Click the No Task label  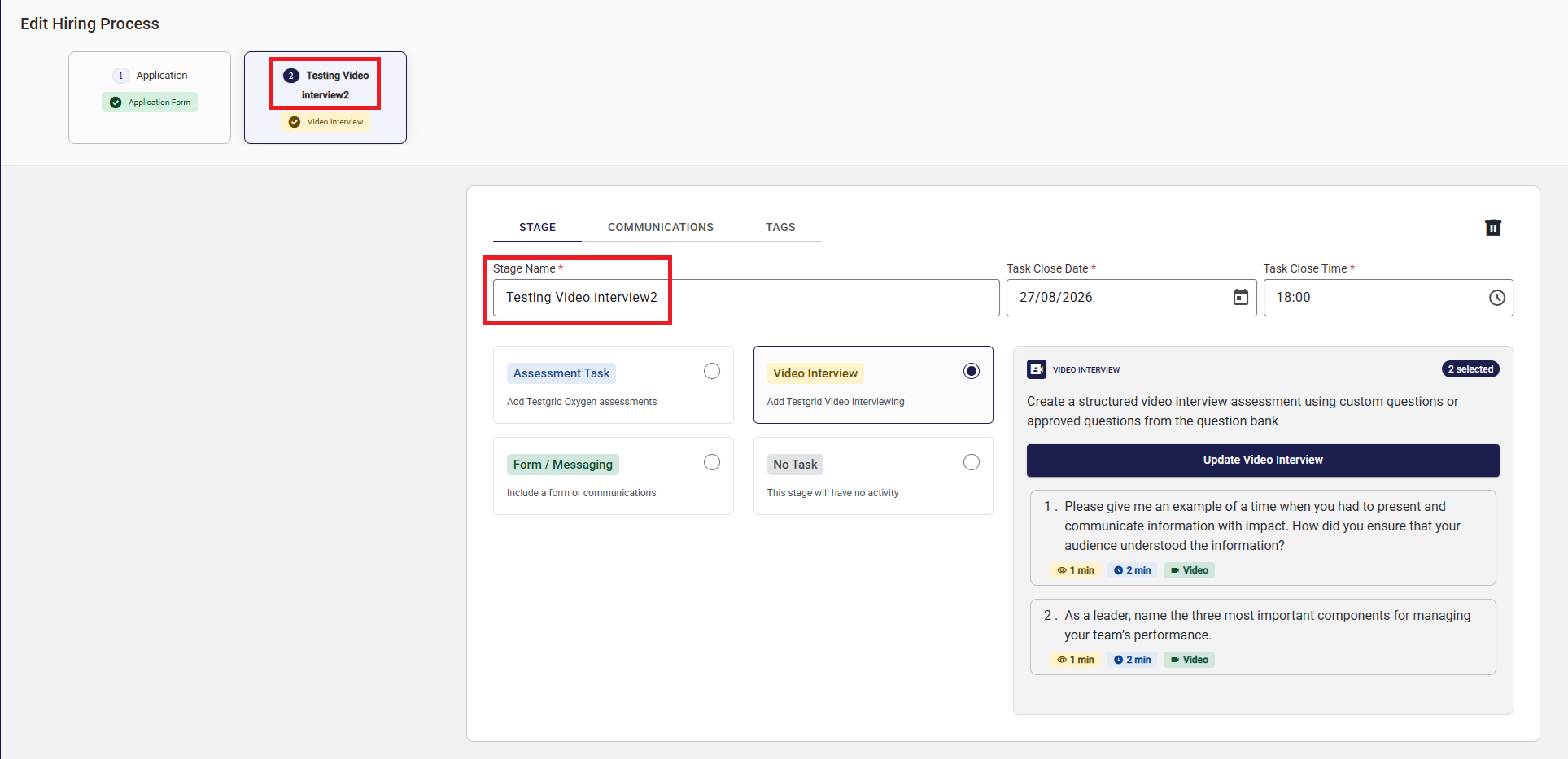pyautogui.click(x=795, y=465)
